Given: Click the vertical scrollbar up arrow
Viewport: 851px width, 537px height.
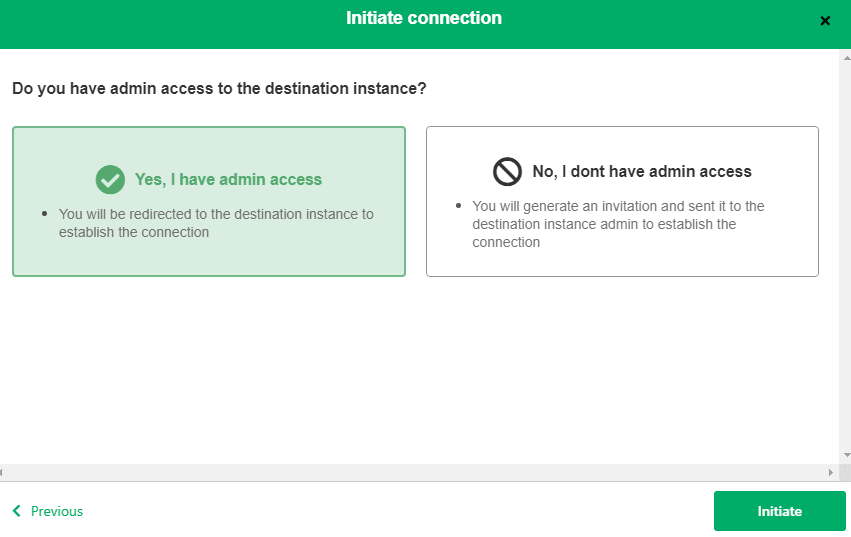Looking at the screenshot, I should point(846,57).
